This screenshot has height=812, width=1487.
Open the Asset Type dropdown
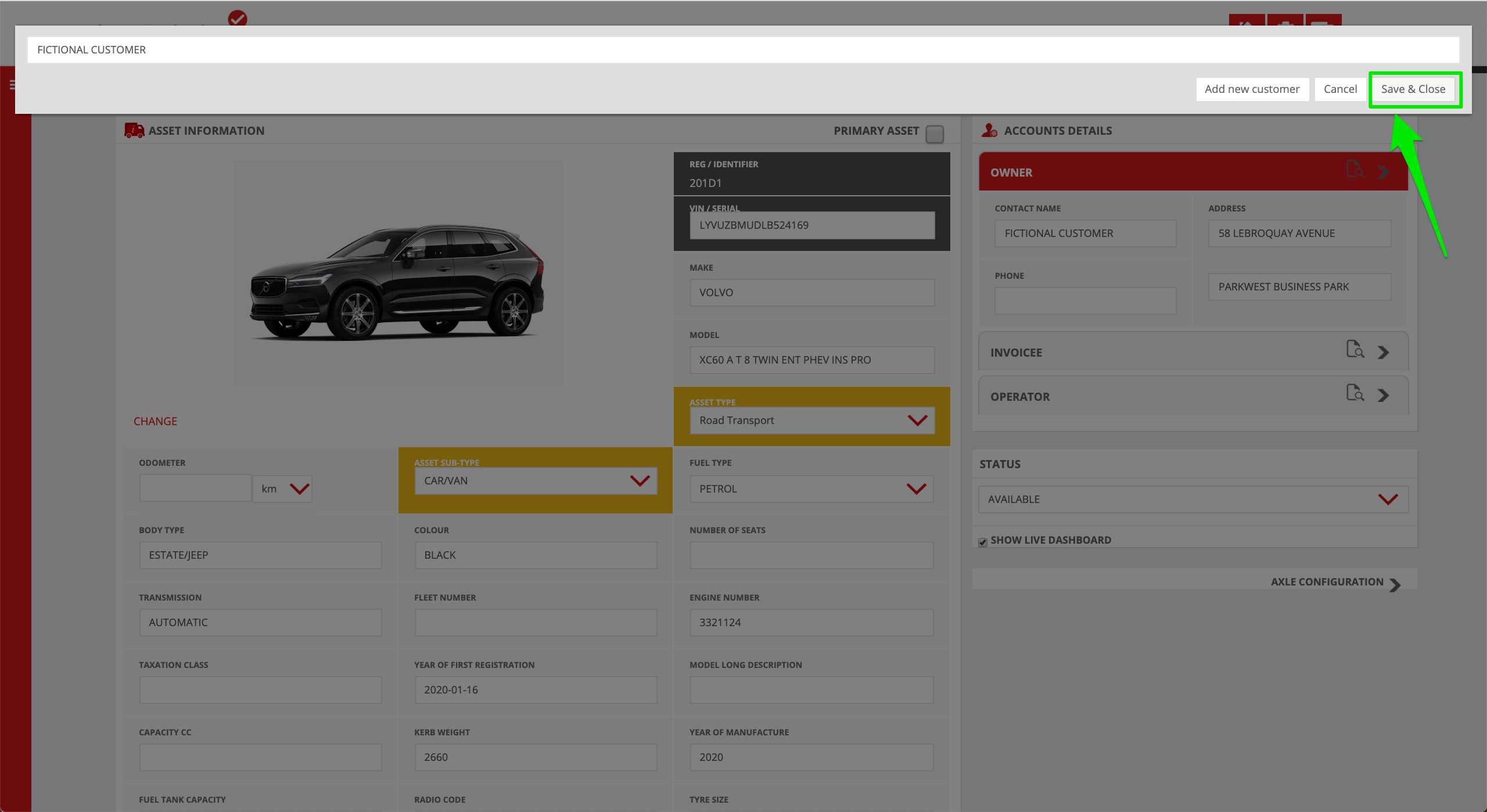[812, 421]
